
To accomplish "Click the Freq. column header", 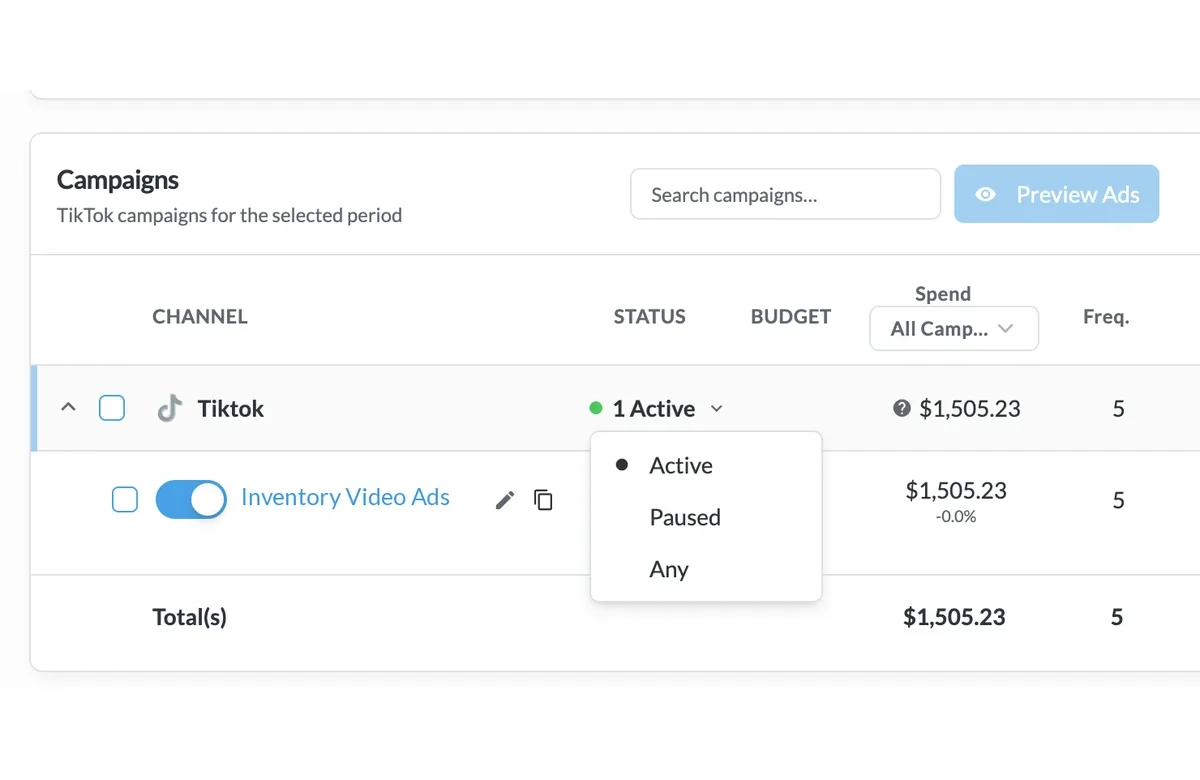I will (x=1106, y=317).
